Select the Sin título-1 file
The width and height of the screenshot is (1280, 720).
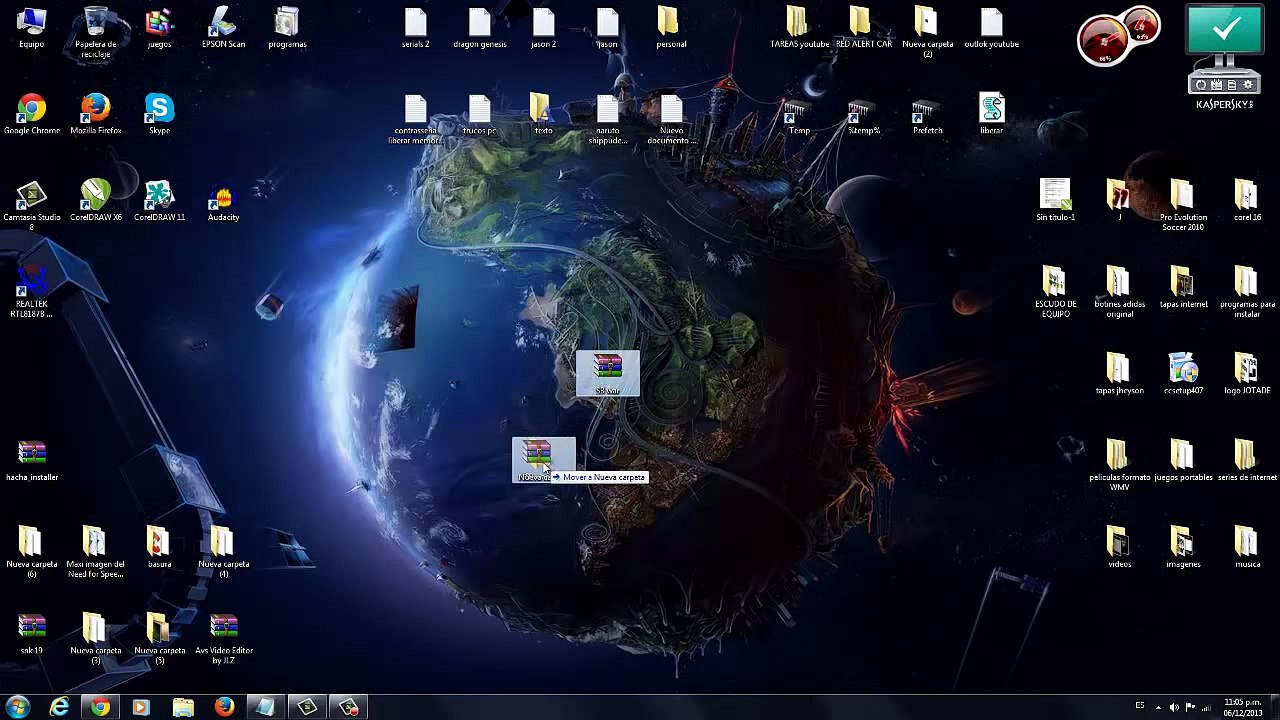pos(1055,200)
